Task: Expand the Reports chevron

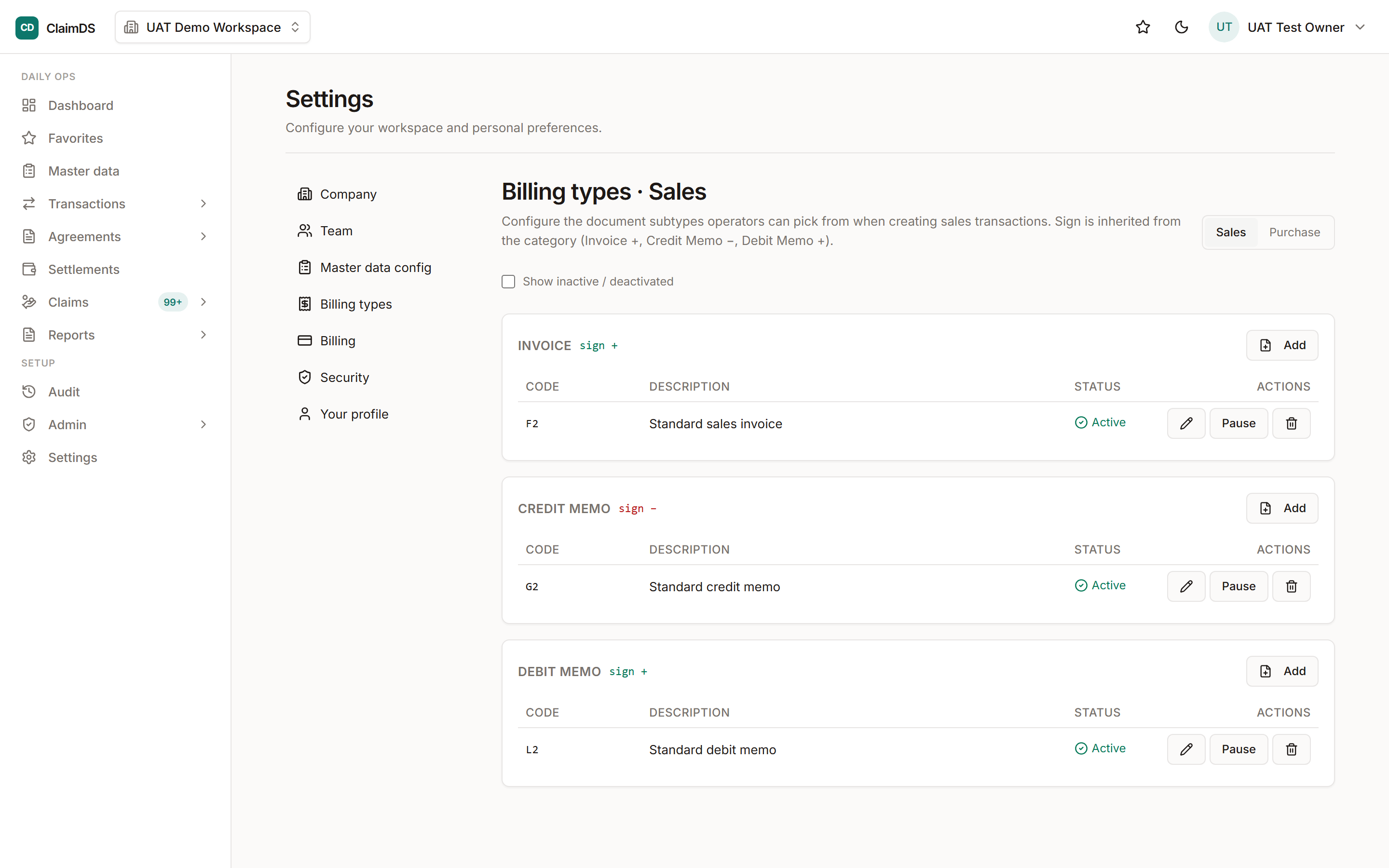Action: coord(203,335)
